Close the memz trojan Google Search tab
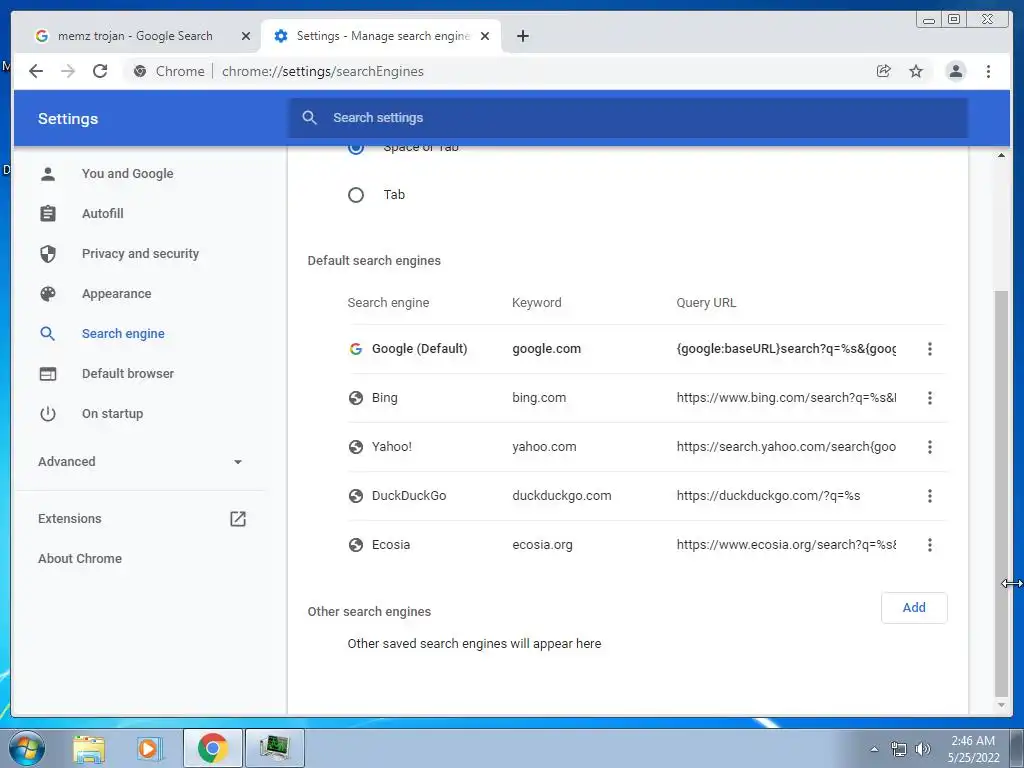This screenshot has height=768, width=1024. (x=246, y=36)
